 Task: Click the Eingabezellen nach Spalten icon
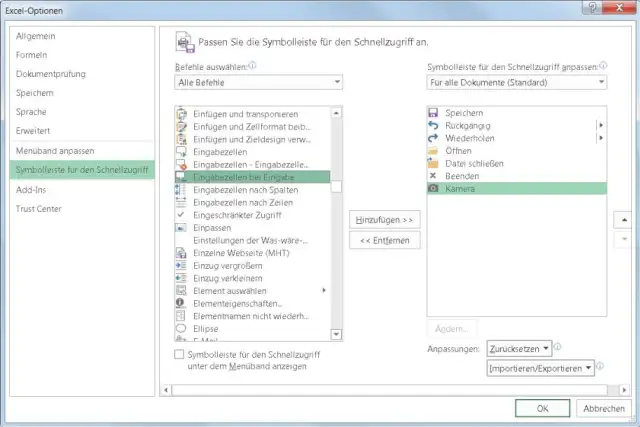tap(181, 190)
